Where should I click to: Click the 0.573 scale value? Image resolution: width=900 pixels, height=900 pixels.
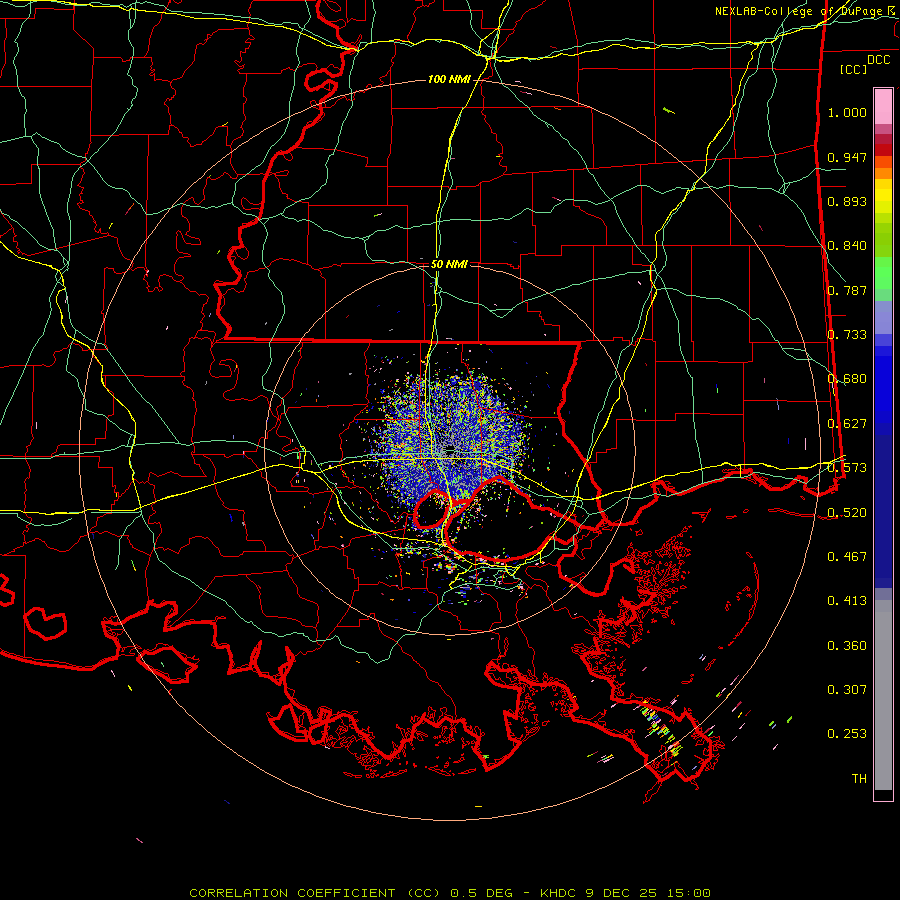click(847, 468)
